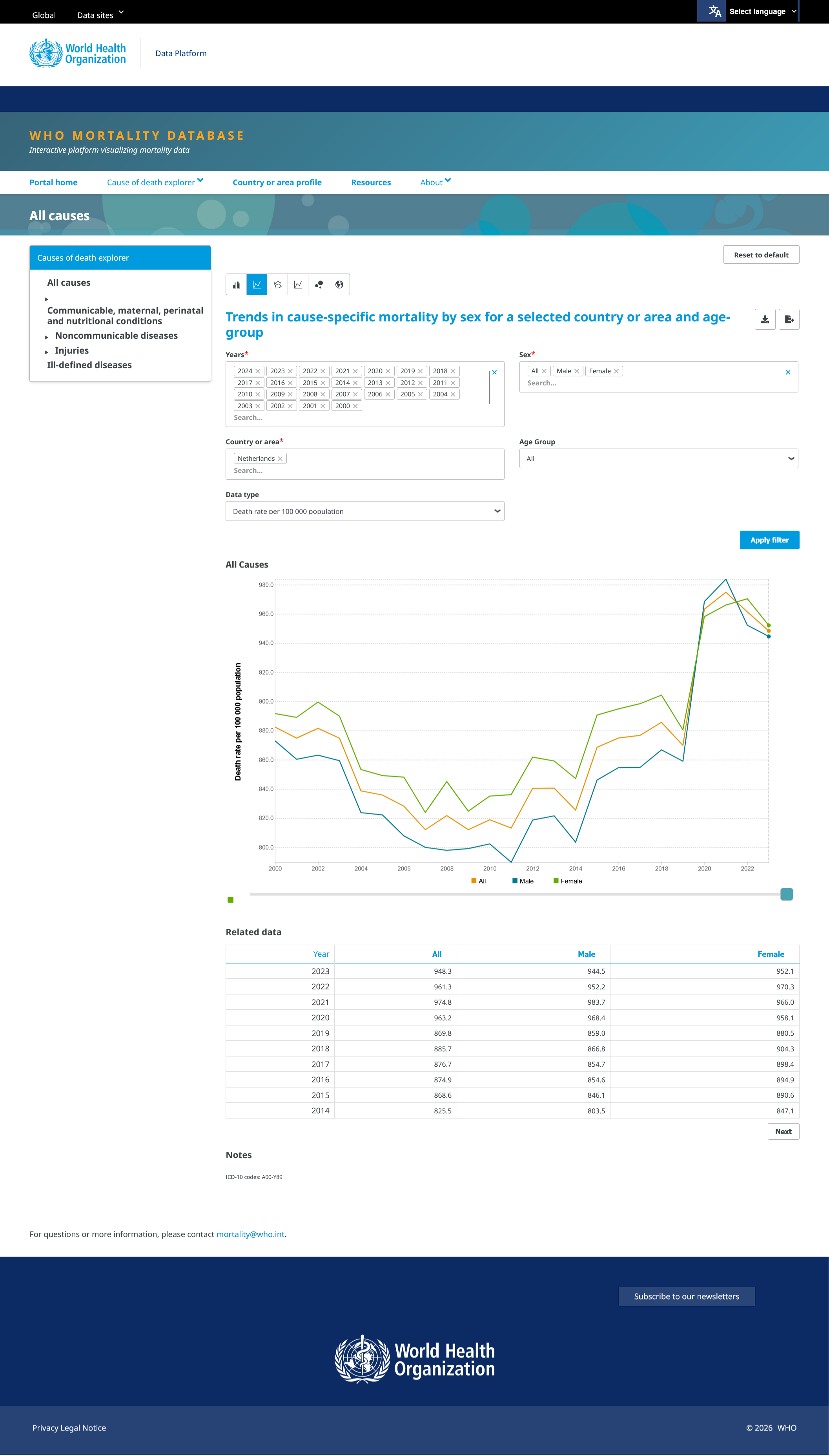Go to Country or area profile

point(277,182)
